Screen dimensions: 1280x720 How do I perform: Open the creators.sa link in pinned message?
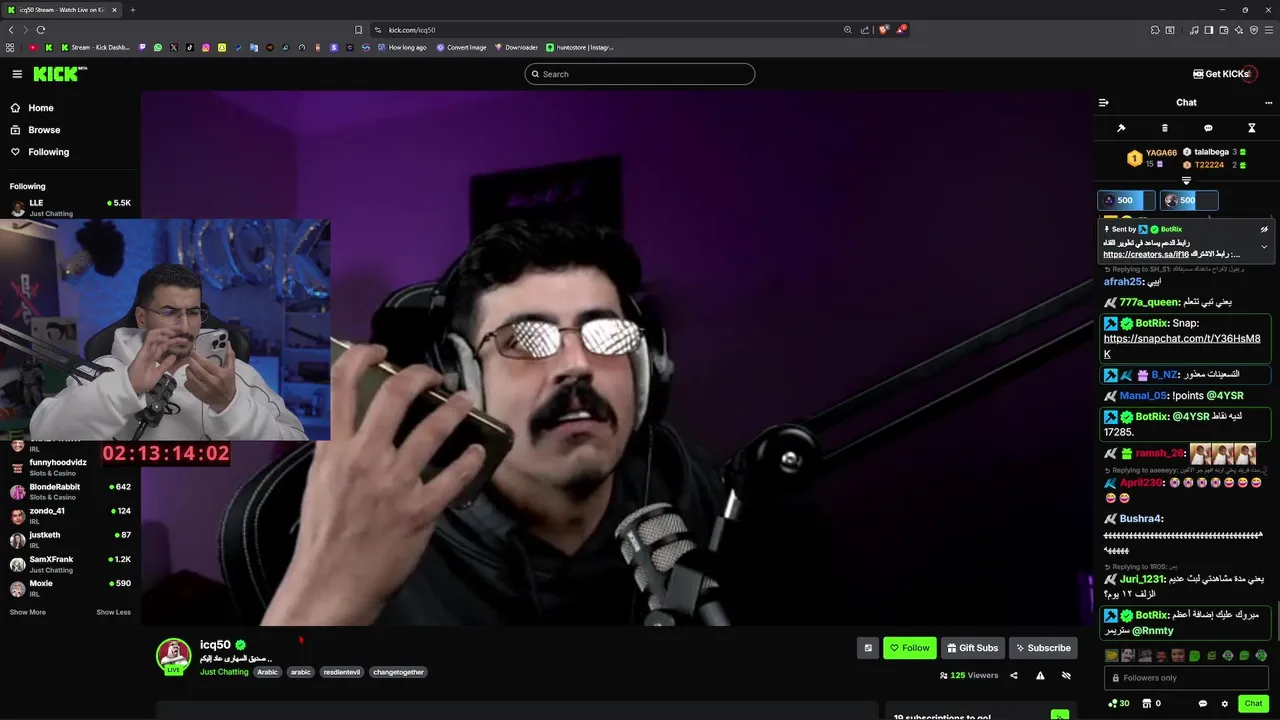point(1146,254)
